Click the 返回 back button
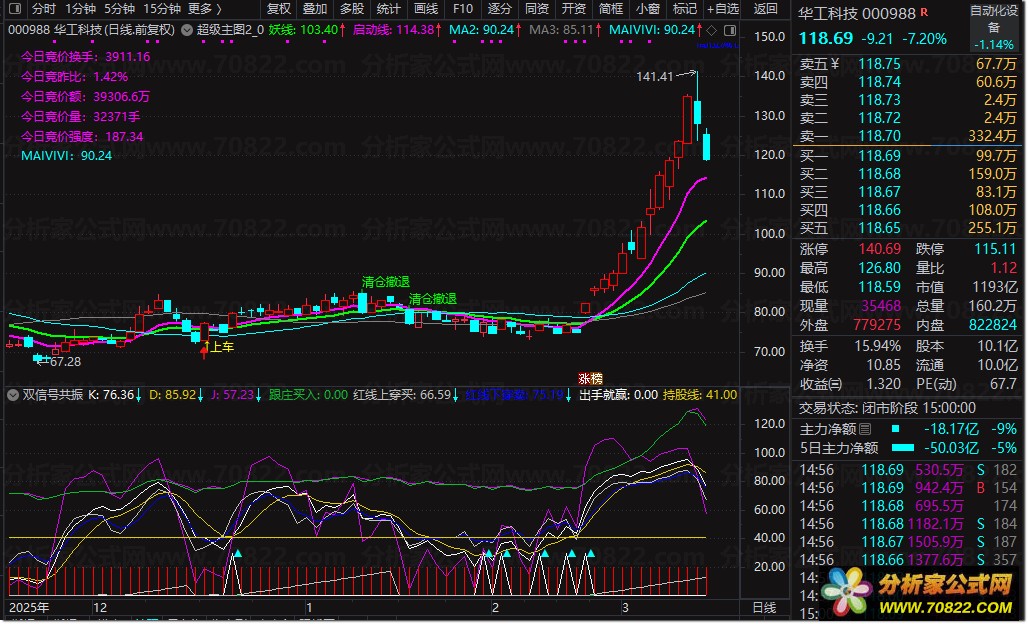Screen dimensions: 1029x624 click(x=765, y=9)
